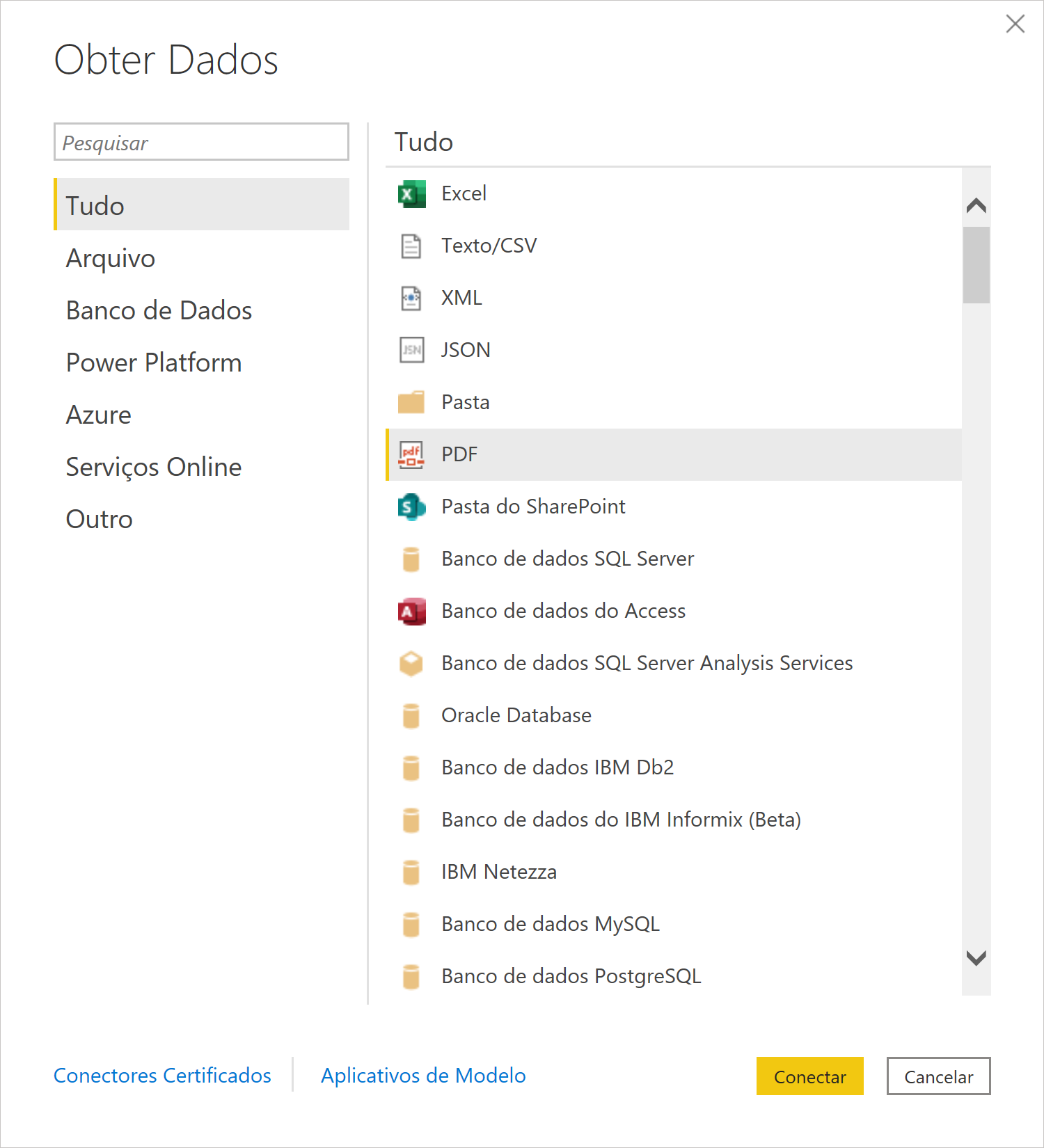The image size is (1044, 1148).
Task: Click the connector list scrollbar thumb
Action: (x=976, y=265)
